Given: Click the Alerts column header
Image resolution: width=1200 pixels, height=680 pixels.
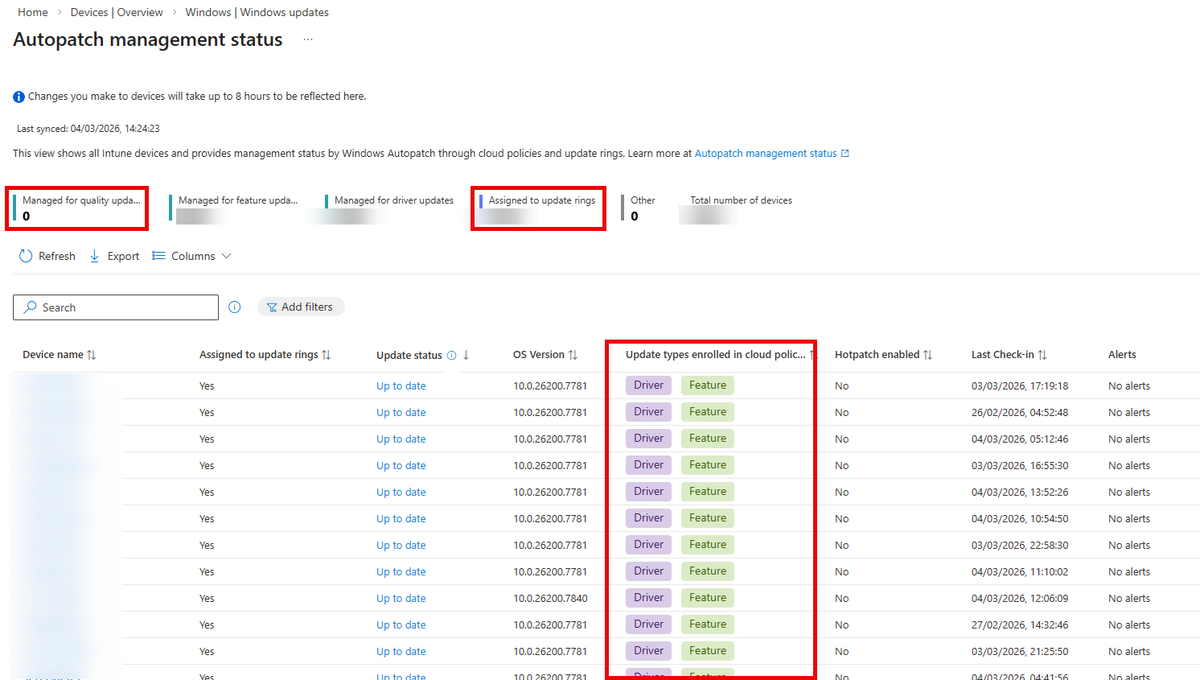Looking at the screenshot, I should [x=1122, y=354].
